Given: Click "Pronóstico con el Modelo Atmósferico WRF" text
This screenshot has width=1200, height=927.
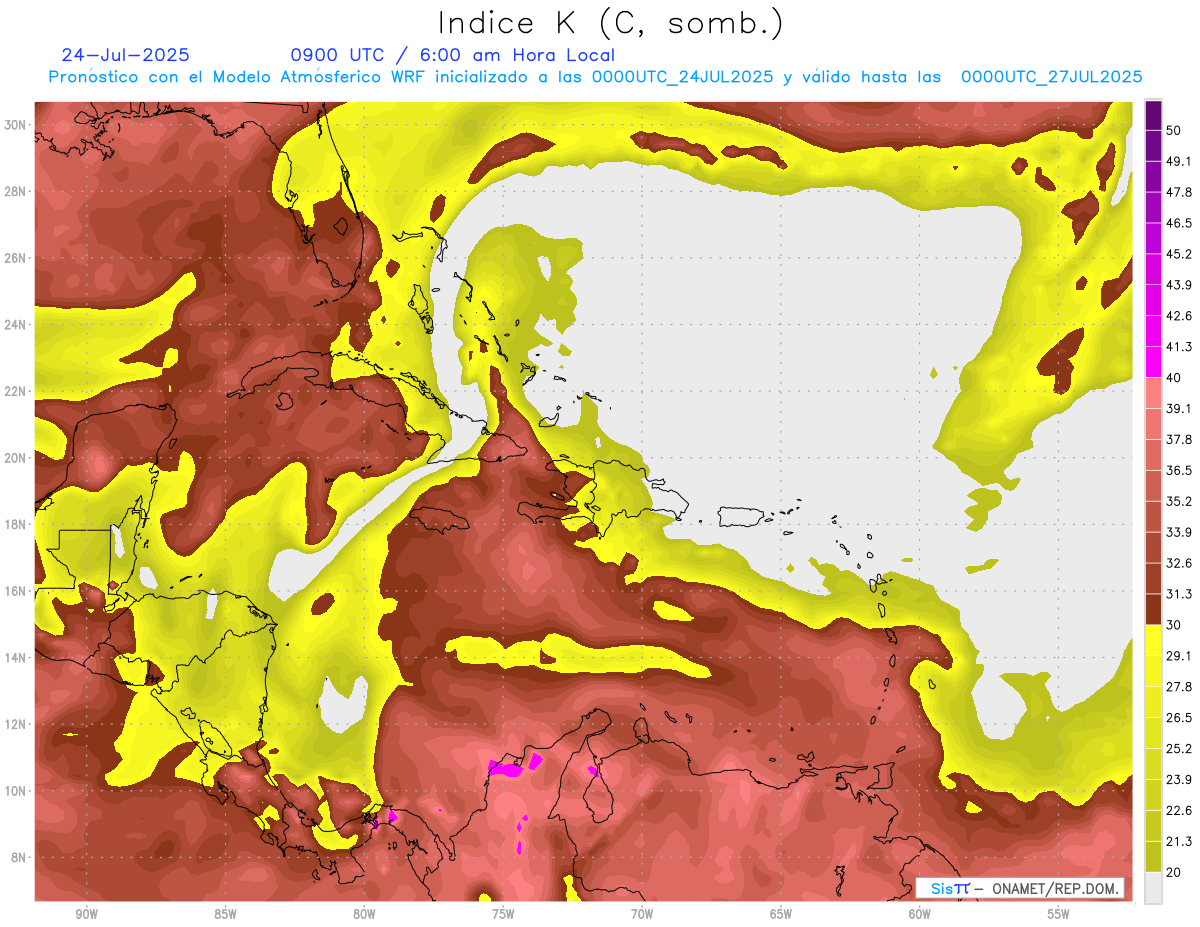Looking at the screenshot, I should 238,77.
